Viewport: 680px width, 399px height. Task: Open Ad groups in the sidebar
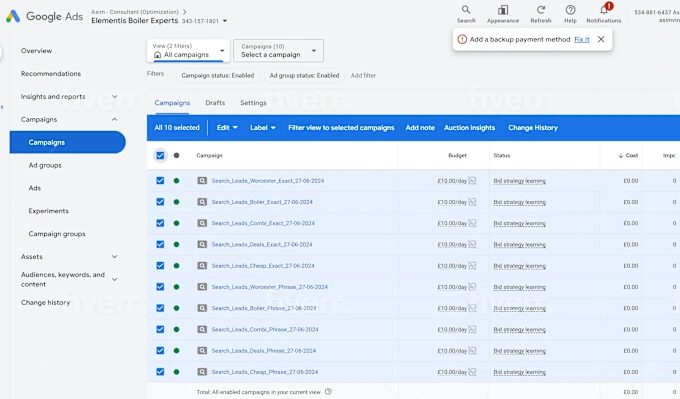(x=45, y=165)
